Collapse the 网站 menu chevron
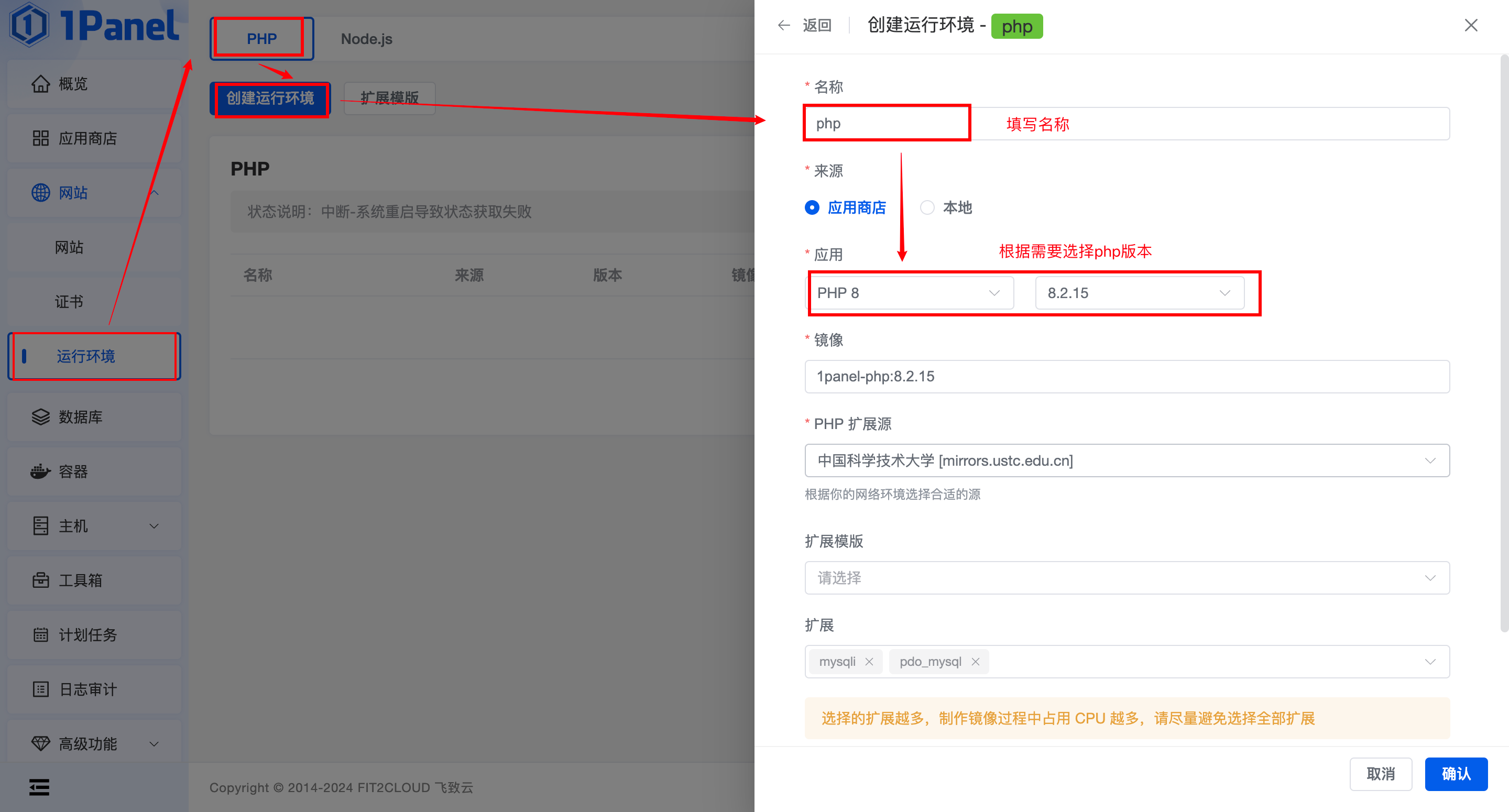Viewport: 1509px width, 812px height. [154, 193]
